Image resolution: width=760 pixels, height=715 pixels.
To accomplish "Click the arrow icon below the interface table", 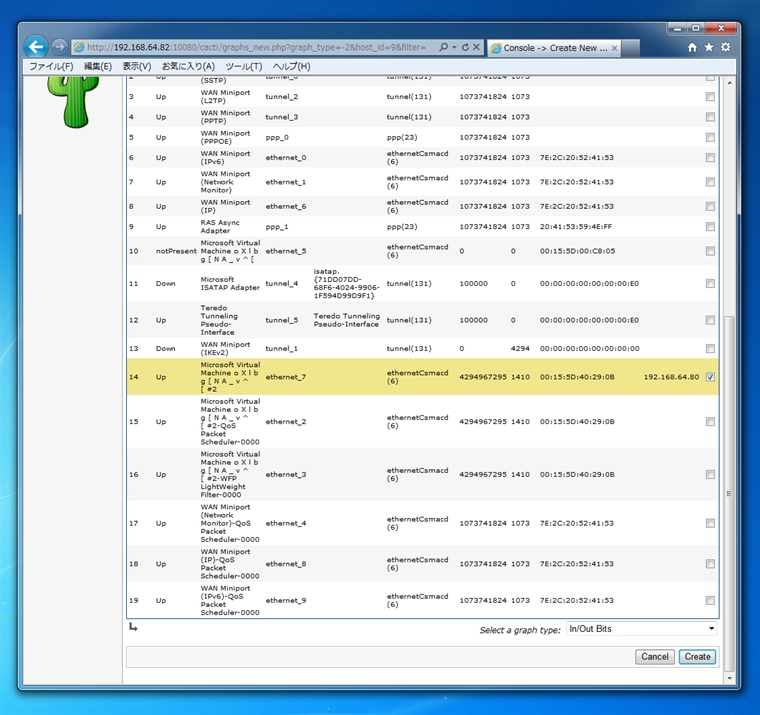I will click(133, 627).
